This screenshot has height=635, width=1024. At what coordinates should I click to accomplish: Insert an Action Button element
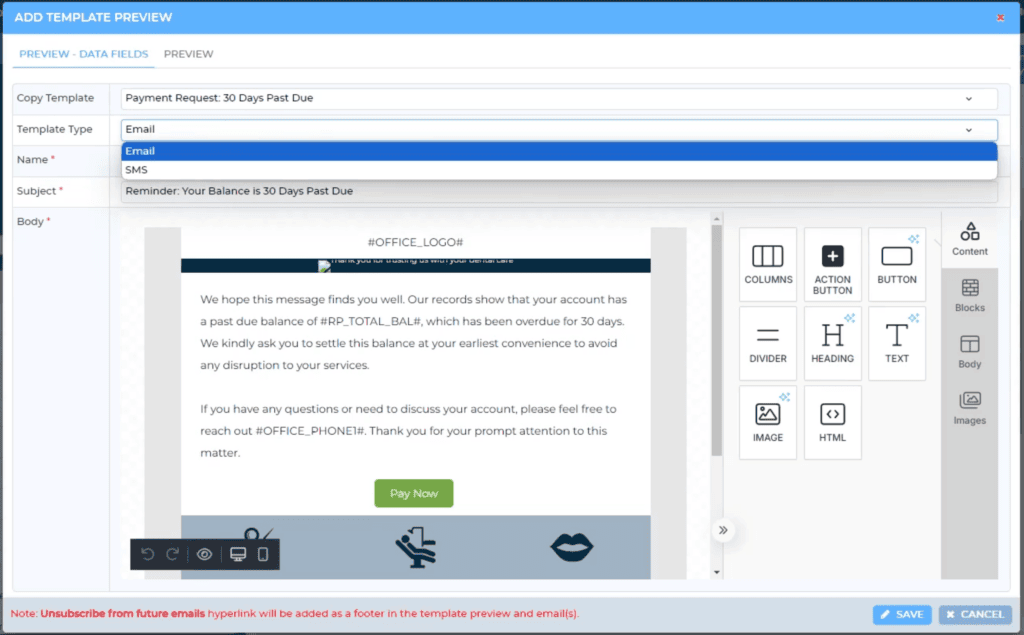coord(832,264)
